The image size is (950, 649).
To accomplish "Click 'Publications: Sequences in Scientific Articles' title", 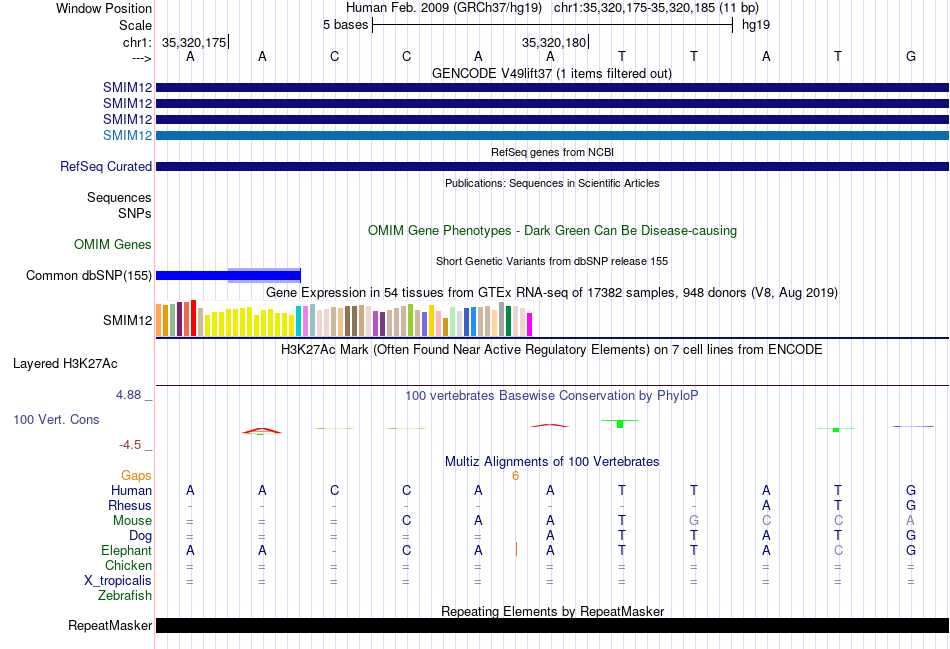I will [552, 183].
